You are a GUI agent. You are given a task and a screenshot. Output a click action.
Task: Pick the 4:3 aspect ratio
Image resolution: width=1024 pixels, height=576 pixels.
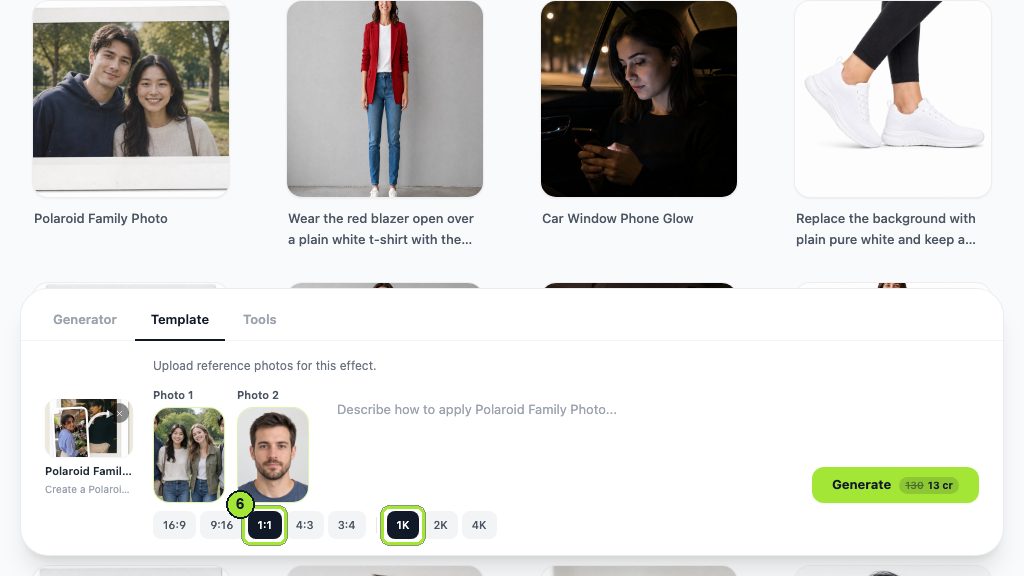[304, 525]
